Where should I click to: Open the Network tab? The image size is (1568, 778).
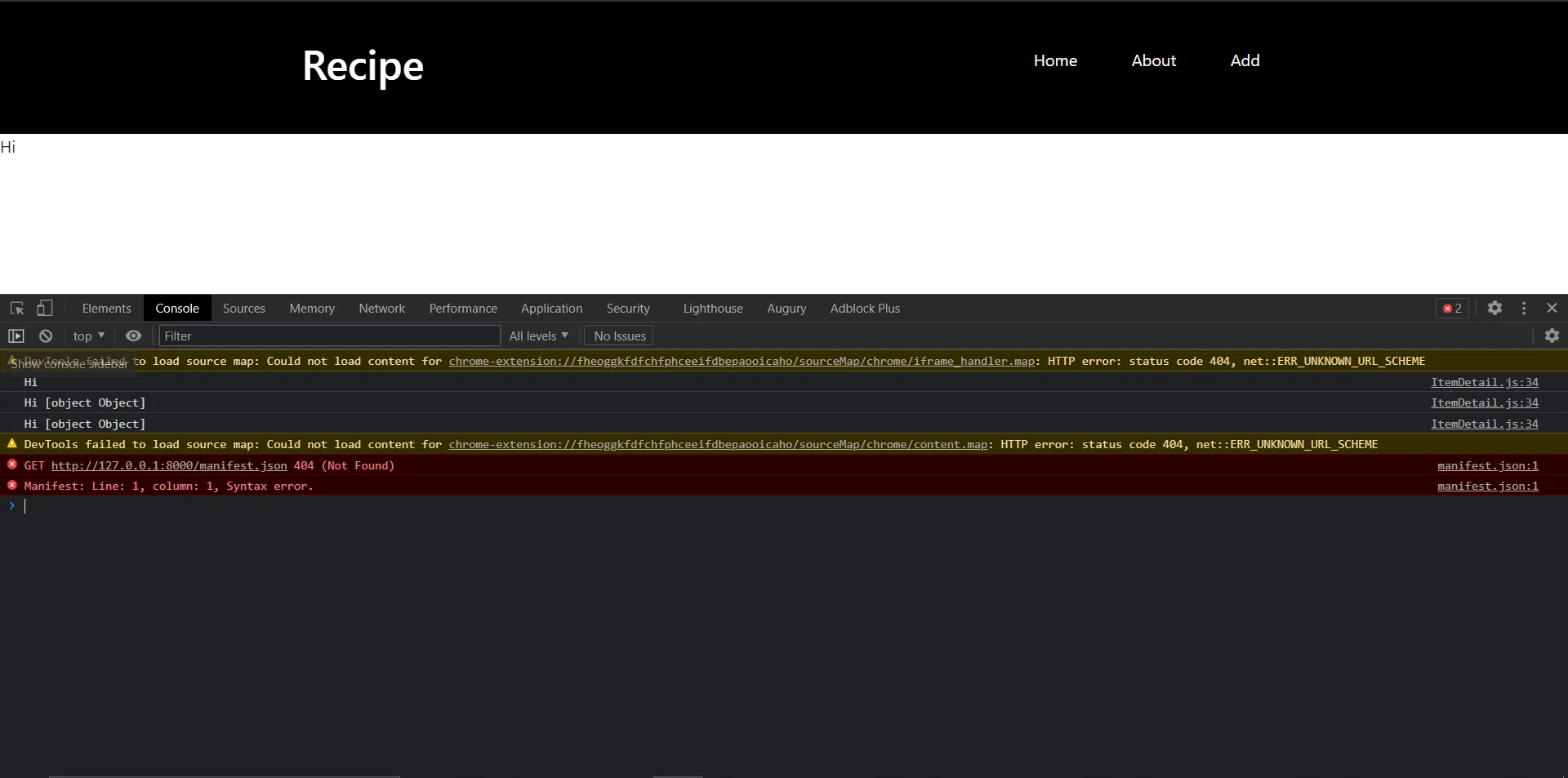point(382,309)
